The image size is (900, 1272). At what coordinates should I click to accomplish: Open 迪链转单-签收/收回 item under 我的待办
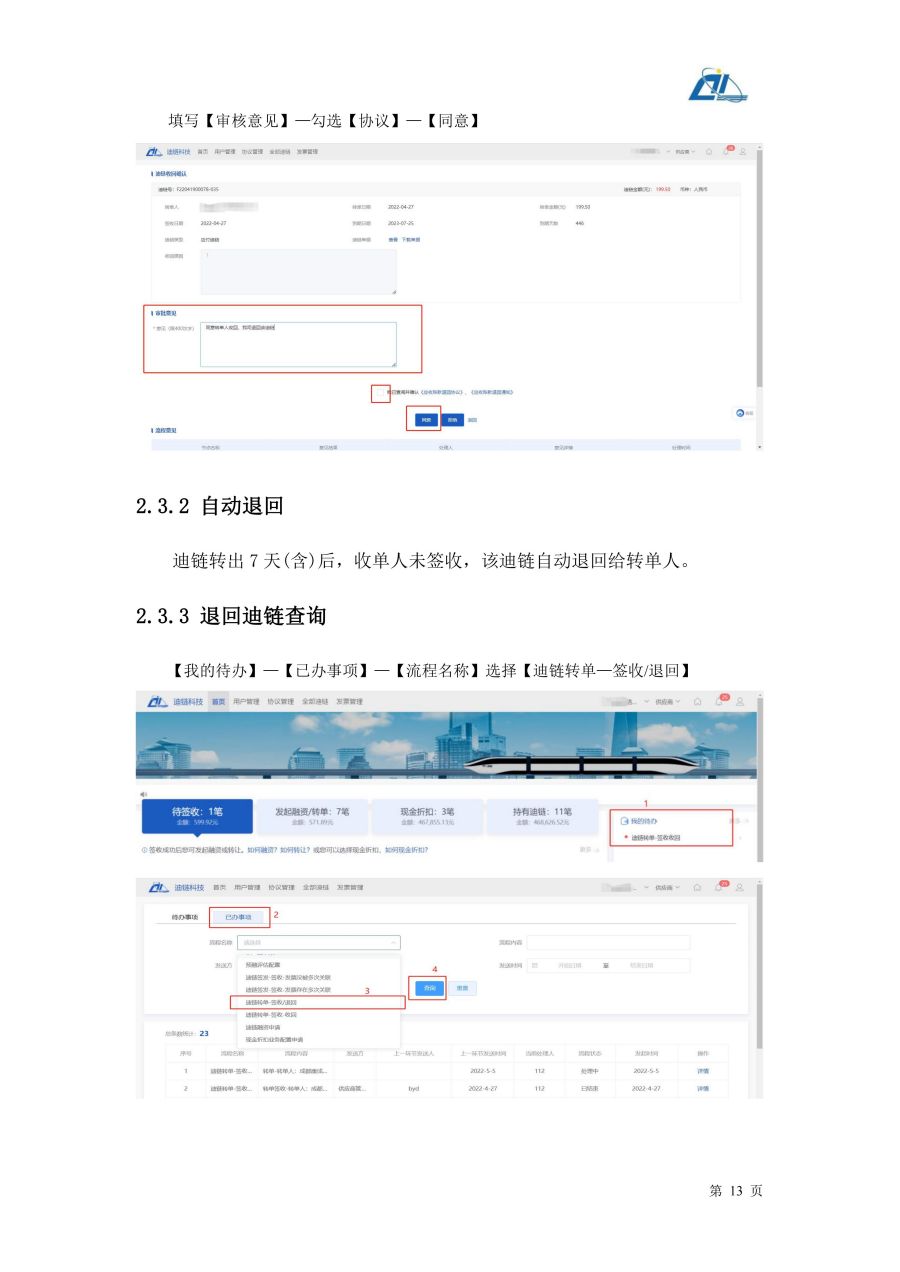click(656, 838)
